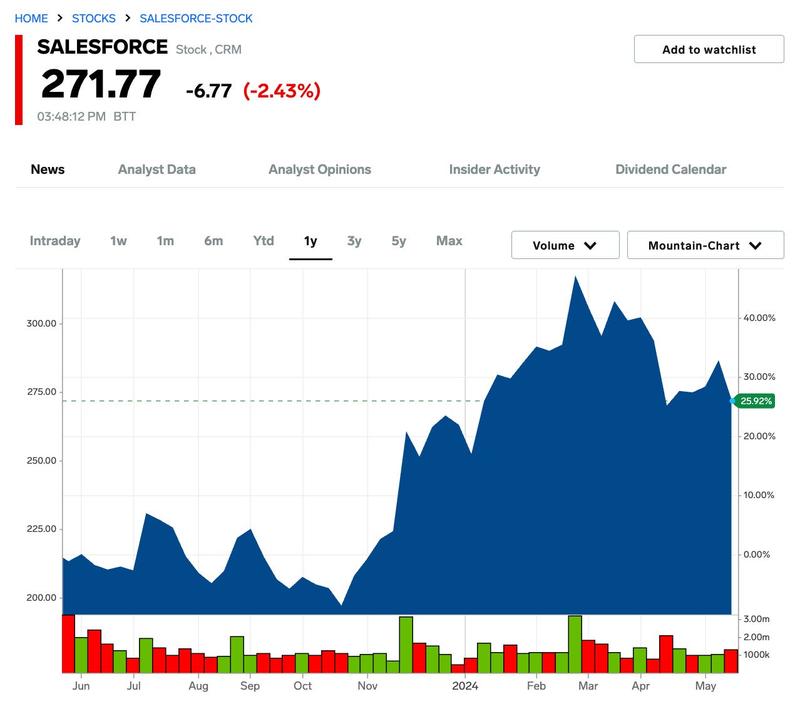Click the 275.00 price axis label
The width and height of the screenshot is (800, 702).
pyautogui.click(x=41, y=392)
